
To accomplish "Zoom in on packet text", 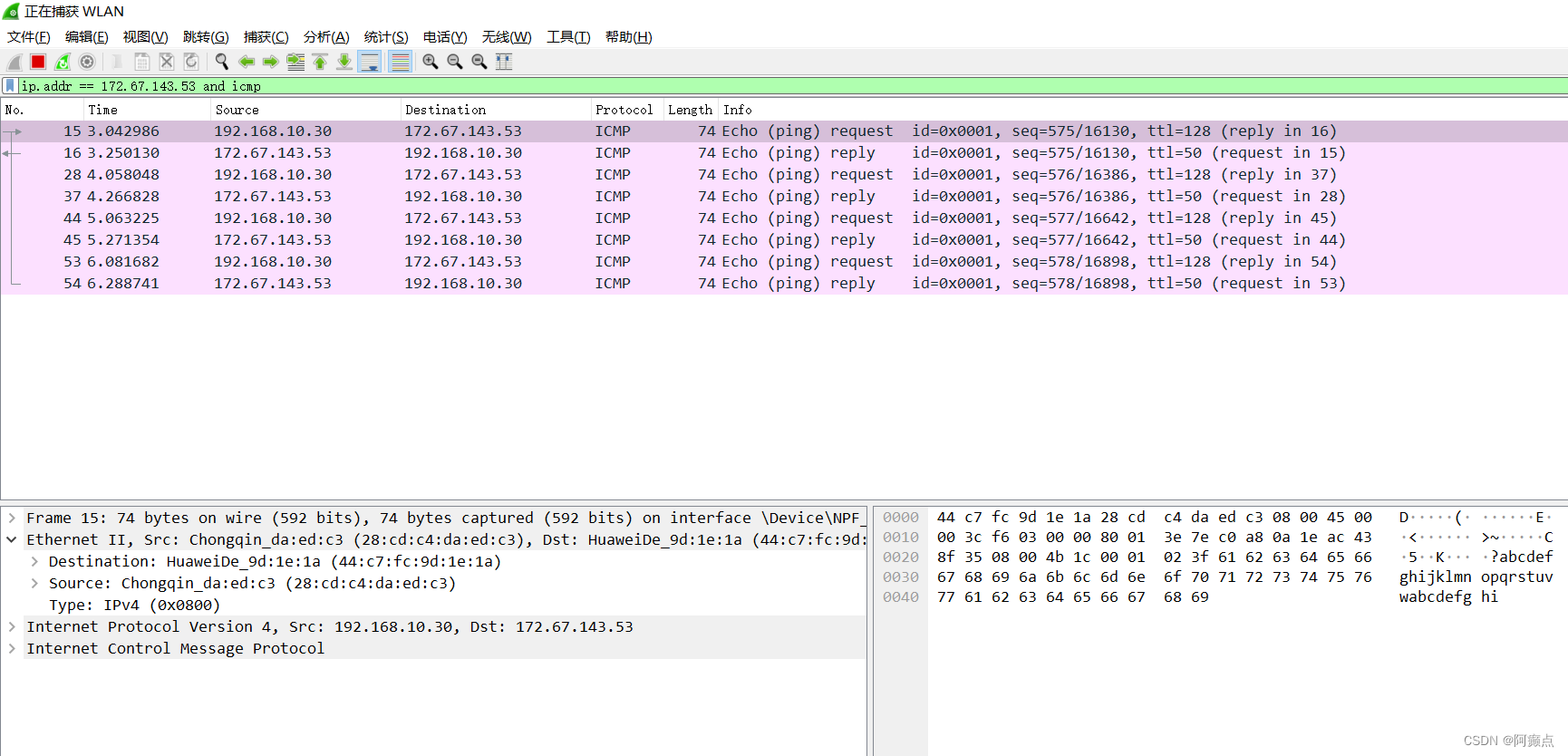I will (x=431, y=62).
